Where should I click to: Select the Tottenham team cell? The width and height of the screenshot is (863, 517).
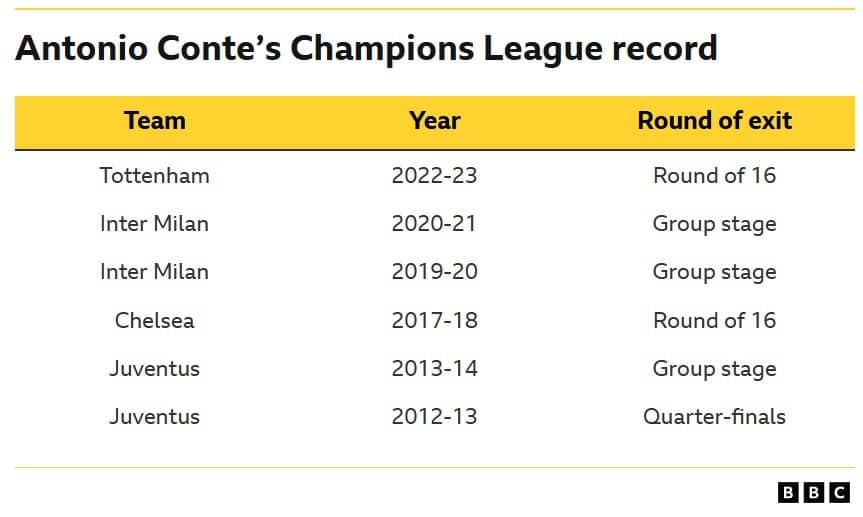(154, 176)
